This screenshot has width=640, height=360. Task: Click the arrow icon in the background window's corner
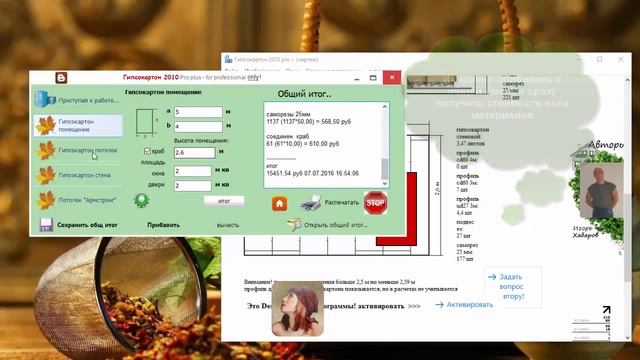(606, 311)
